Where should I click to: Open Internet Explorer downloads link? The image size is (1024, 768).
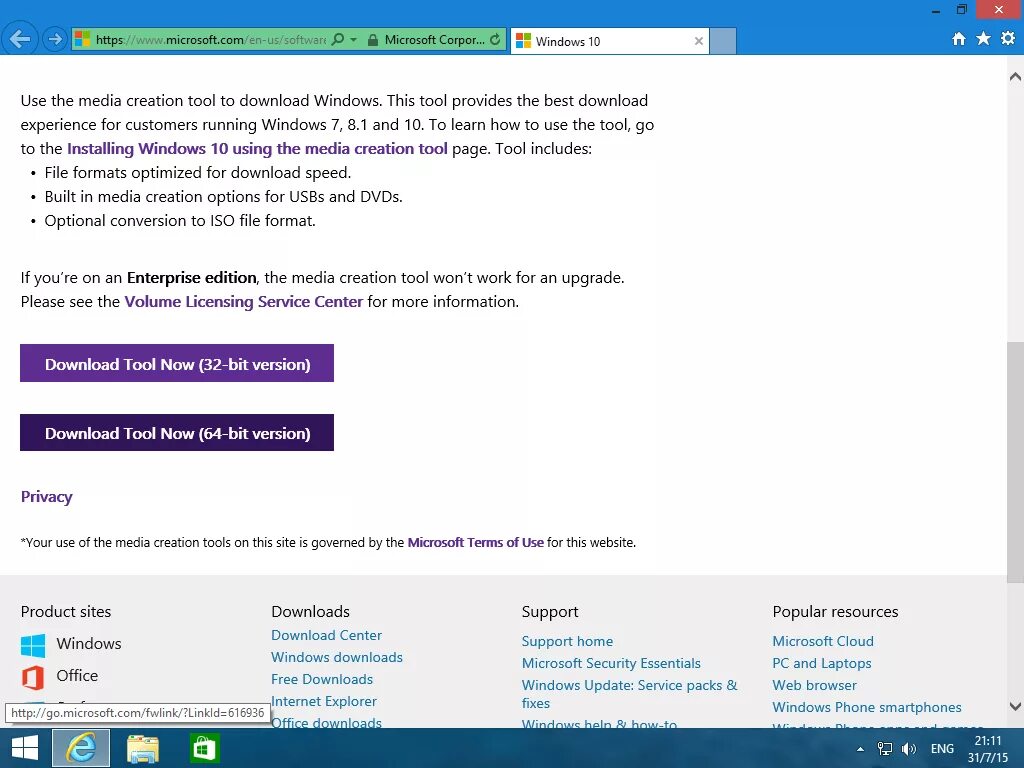pos(323,701)
